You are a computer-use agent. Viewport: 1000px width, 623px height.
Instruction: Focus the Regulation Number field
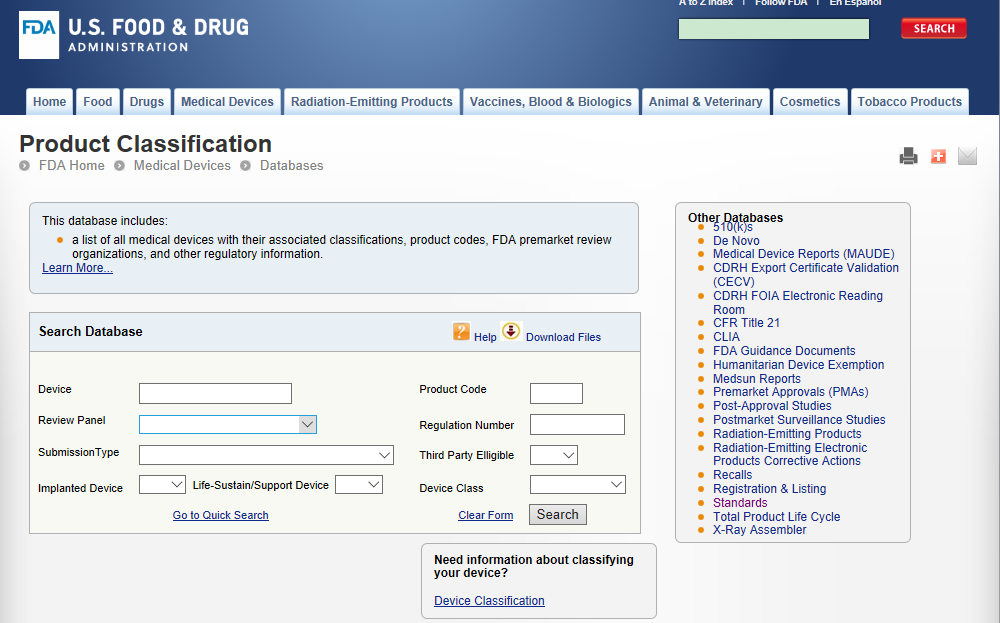point(577,425)
